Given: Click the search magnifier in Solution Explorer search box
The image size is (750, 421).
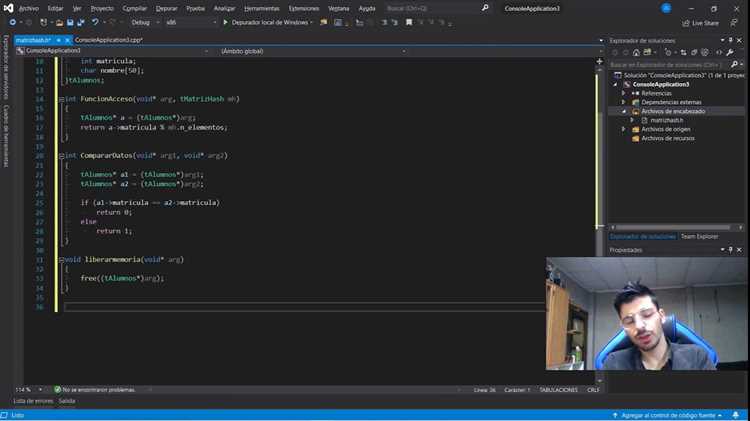Looking at the screenshot, I should pyautogui.click(x=734, y=64).
